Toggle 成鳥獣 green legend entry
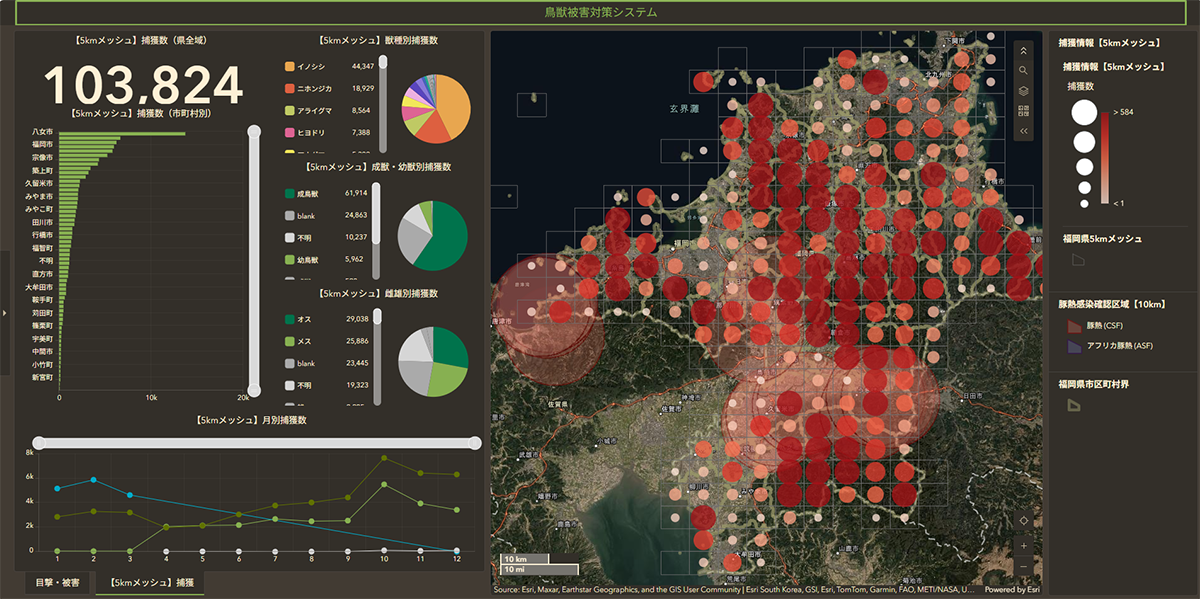This screenshot has height=599, width=1200. click(x=291, y=192)
